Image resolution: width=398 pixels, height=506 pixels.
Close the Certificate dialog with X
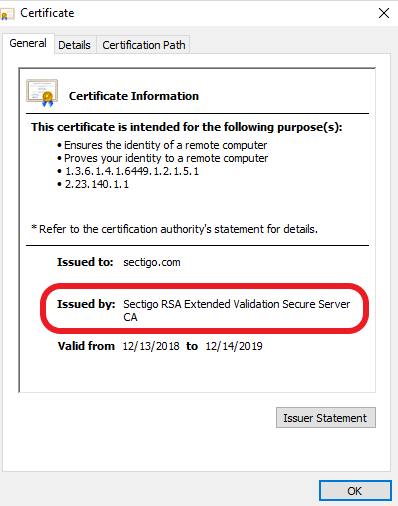point(384,13)
